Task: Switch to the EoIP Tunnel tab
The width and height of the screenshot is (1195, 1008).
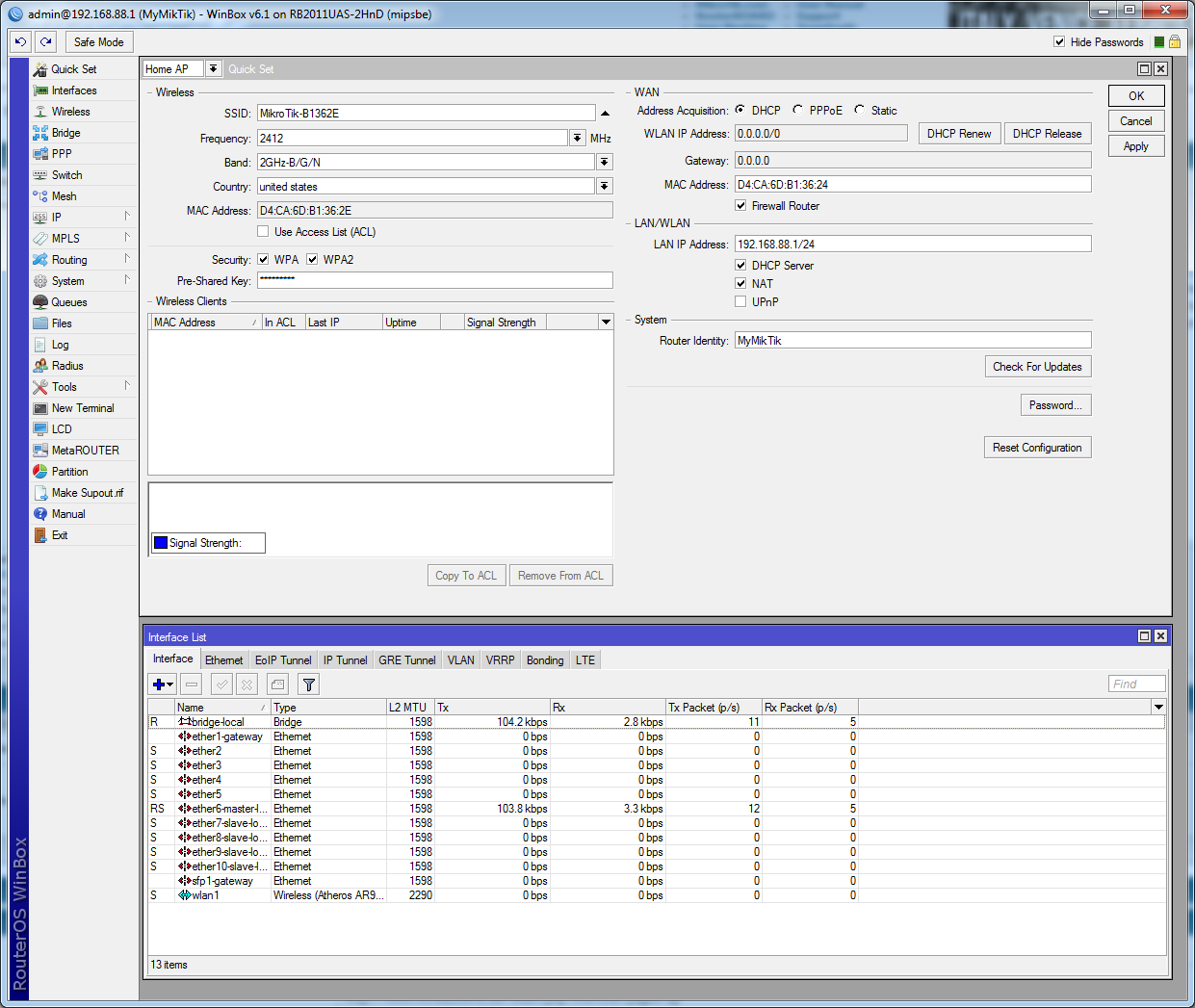Action: pos(283,660)
